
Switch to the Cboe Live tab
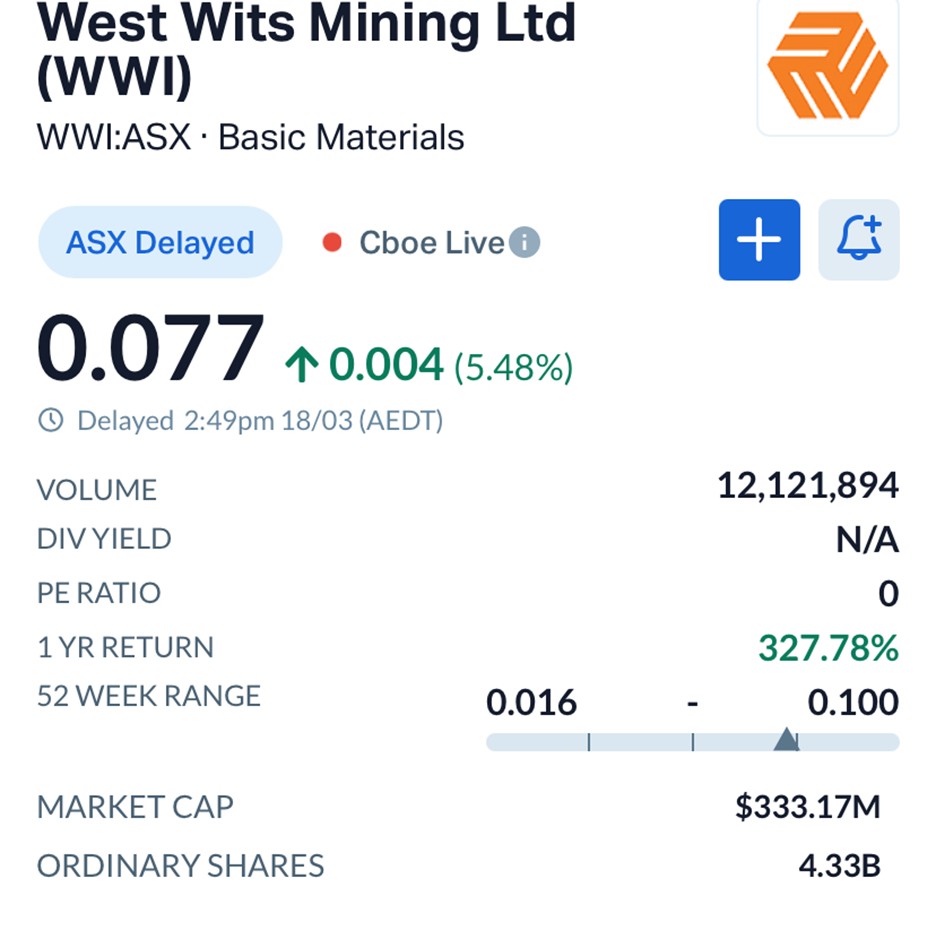click(431, 243)
